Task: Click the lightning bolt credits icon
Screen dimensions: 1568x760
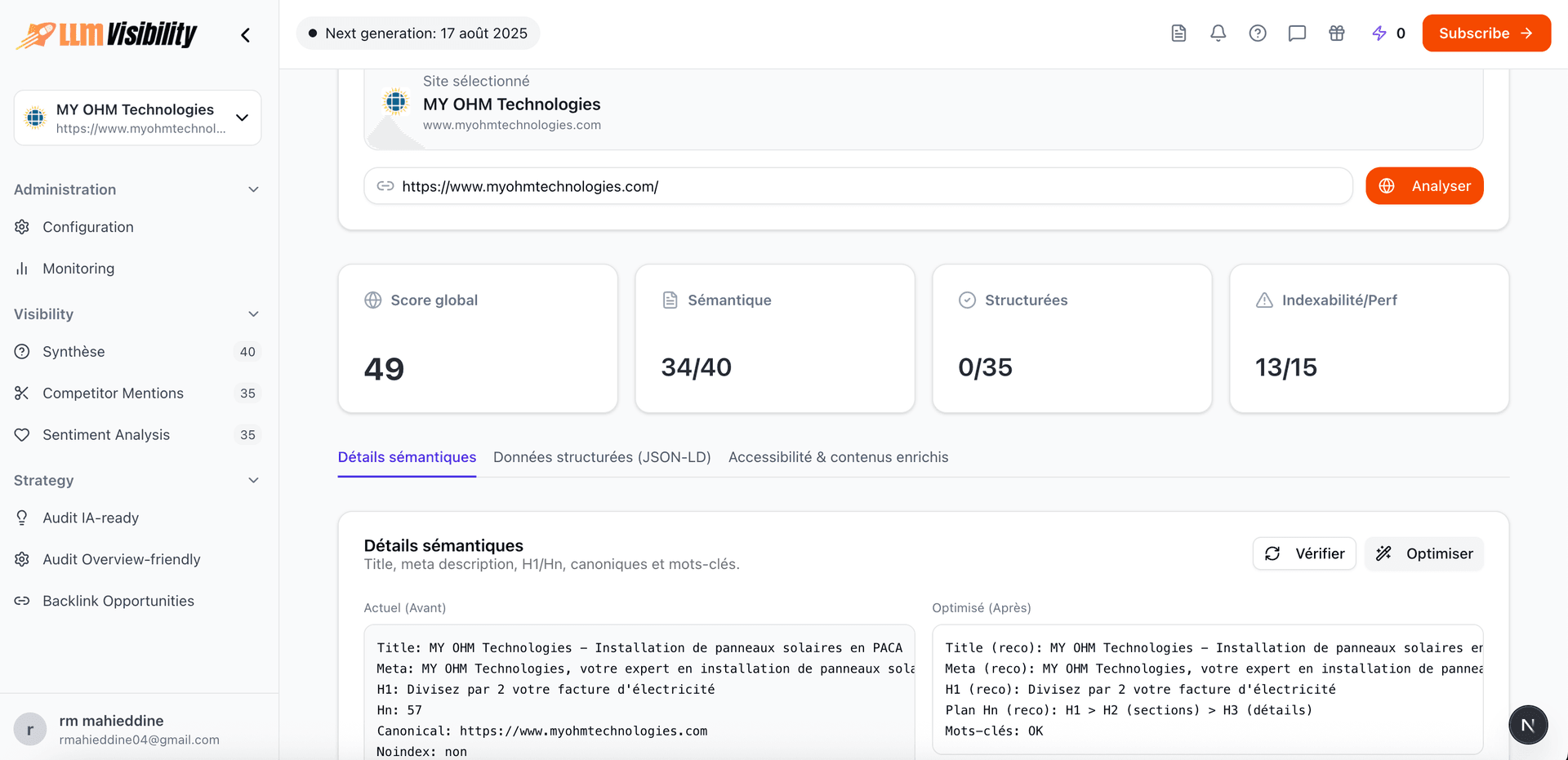Action: point(1379,33)
